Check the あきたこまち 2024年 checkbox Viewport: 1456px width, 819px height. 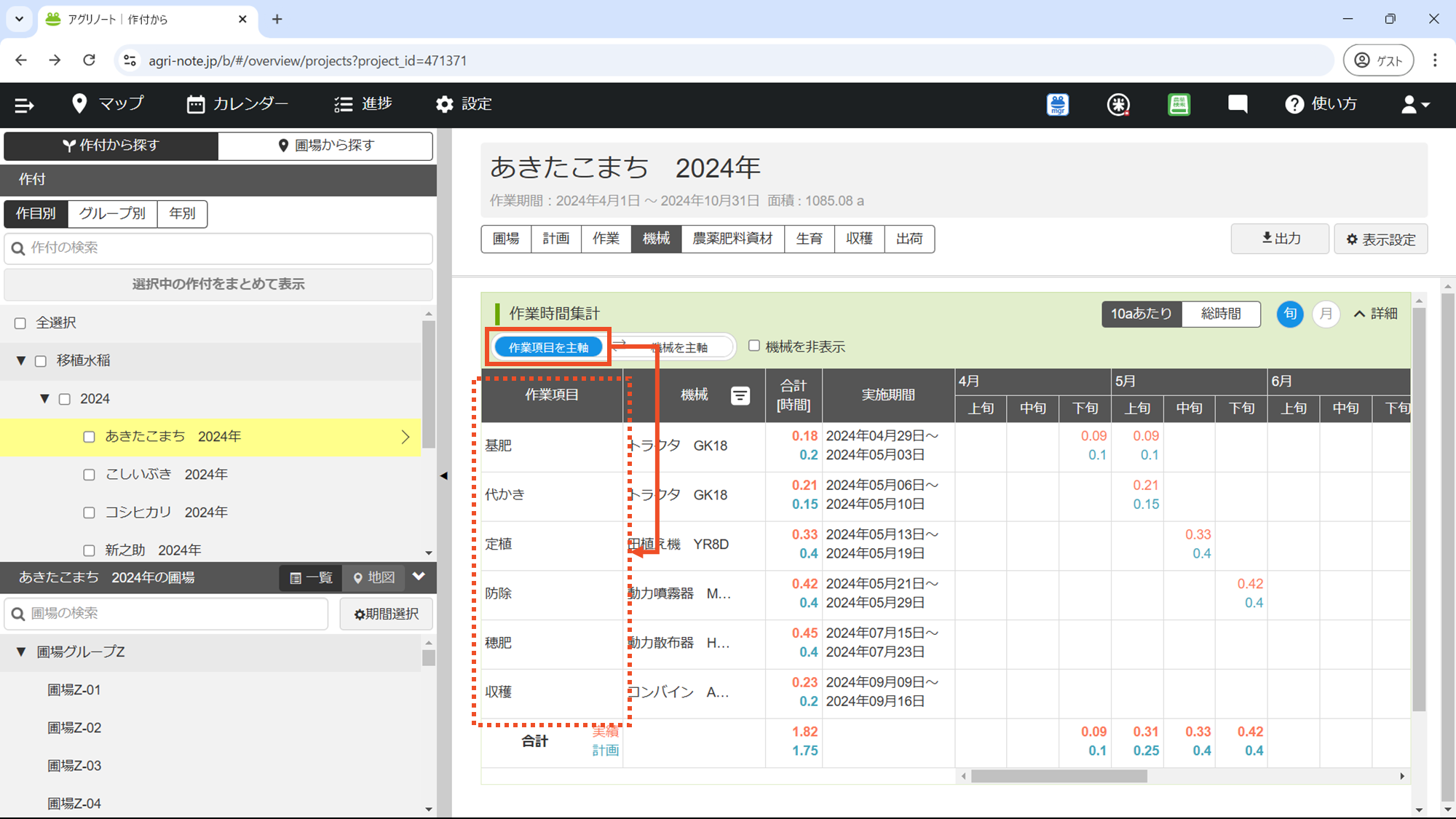coord(89,437)
